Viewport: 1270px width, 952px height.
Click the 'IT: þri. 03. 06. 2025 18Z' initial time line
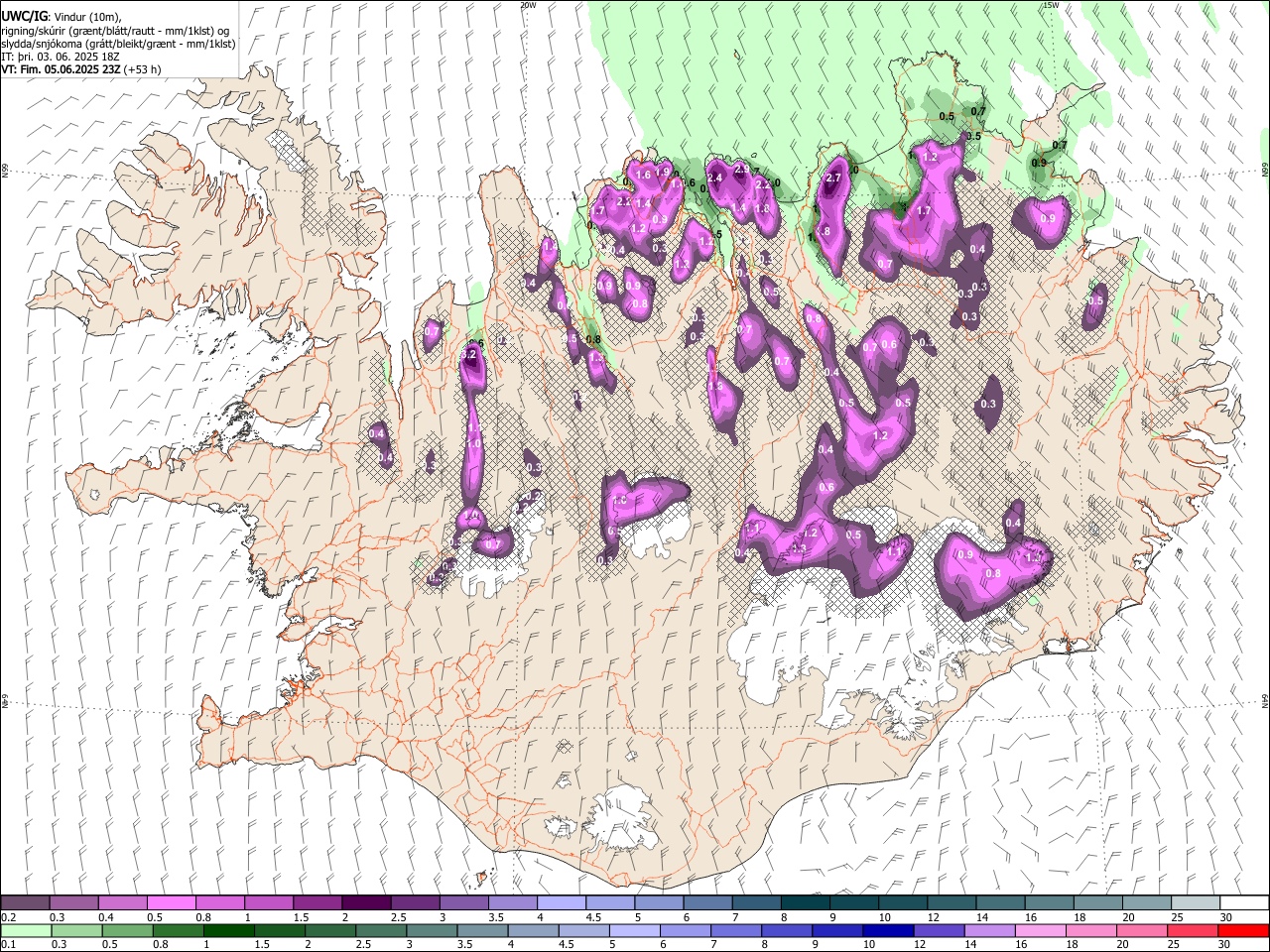[60, 57]
